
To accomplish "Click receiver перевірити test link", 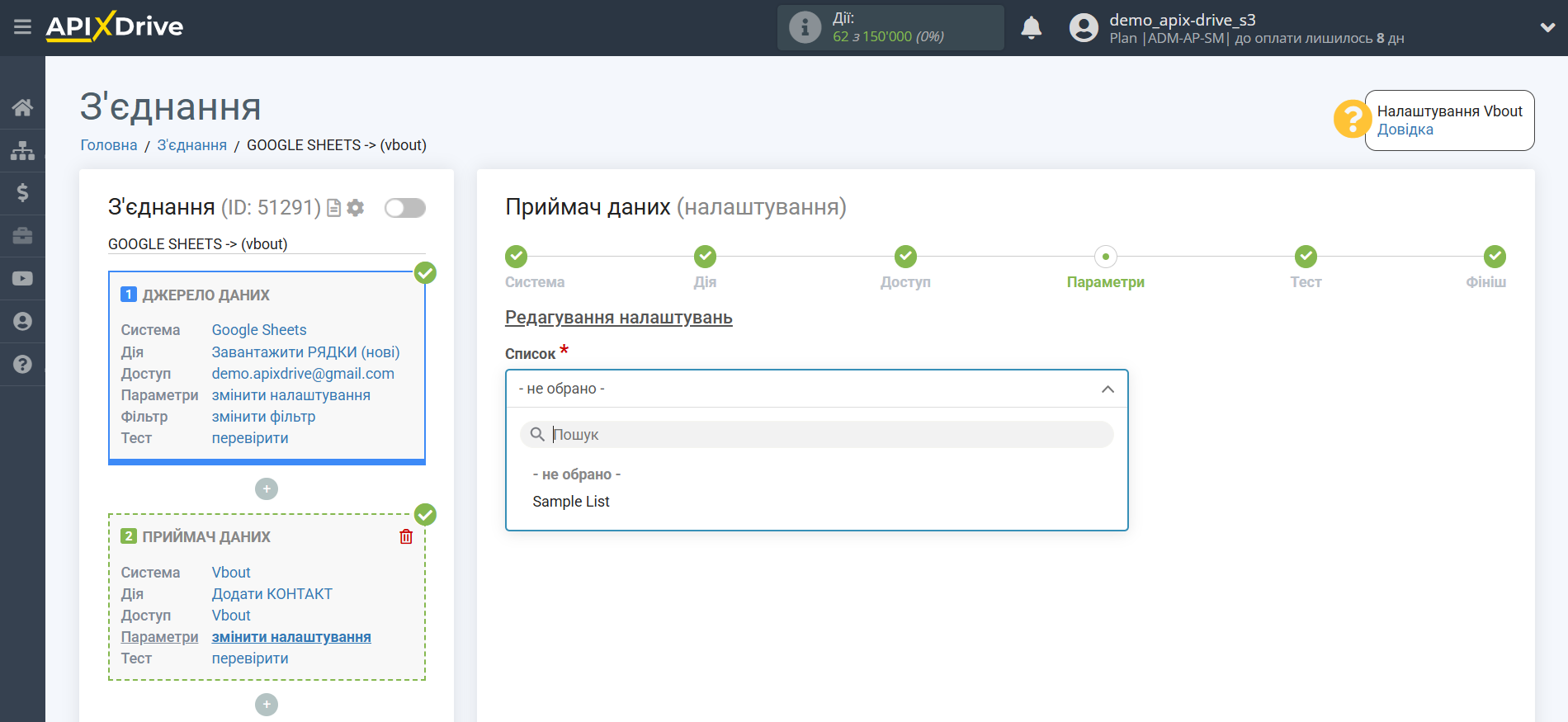I will coord(250,658).
